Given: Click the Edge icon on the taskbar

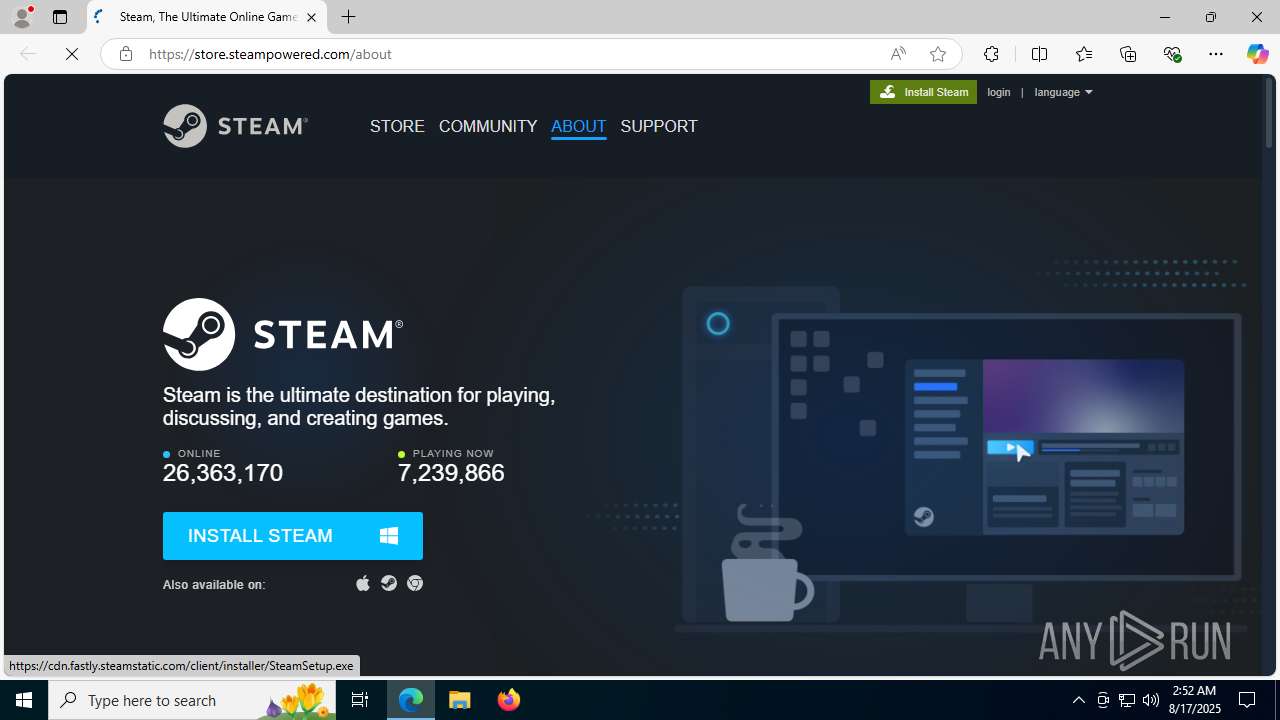Looking at the screenshot, I should (411, 700).
